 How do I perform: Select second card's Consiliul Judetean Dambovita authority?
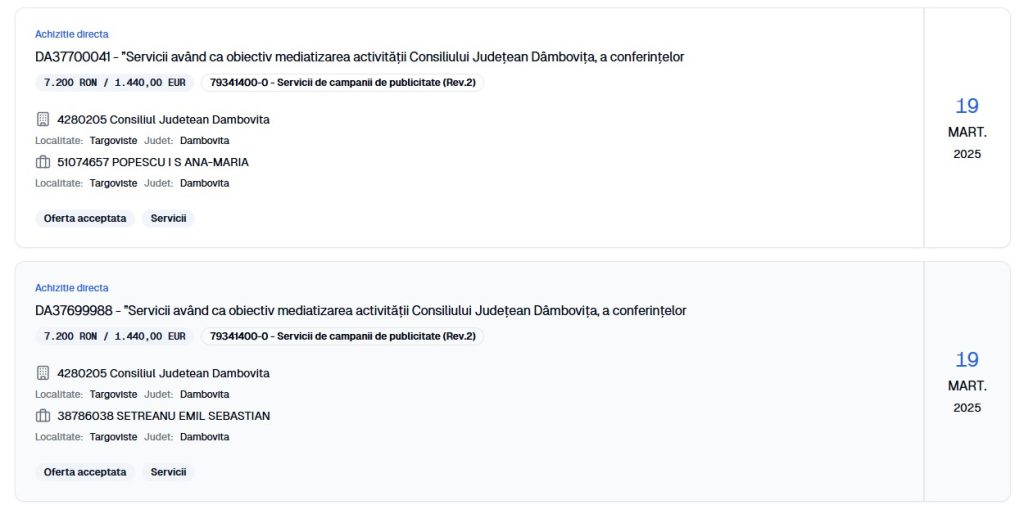(x=163, y=373)
